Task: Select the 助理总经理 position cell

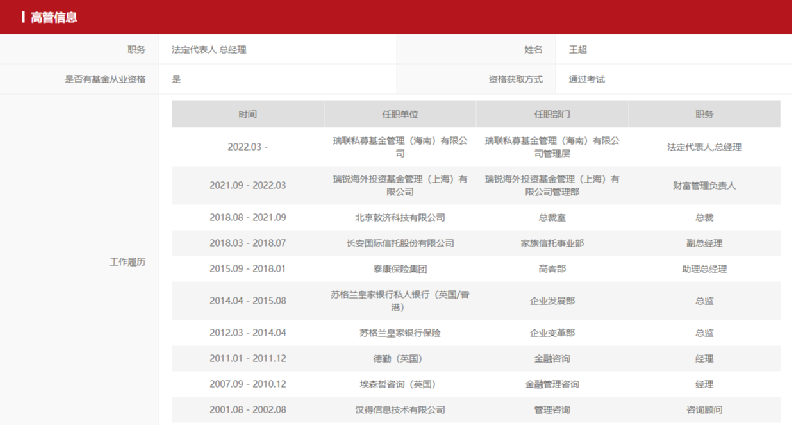Action: pos(704,268)
